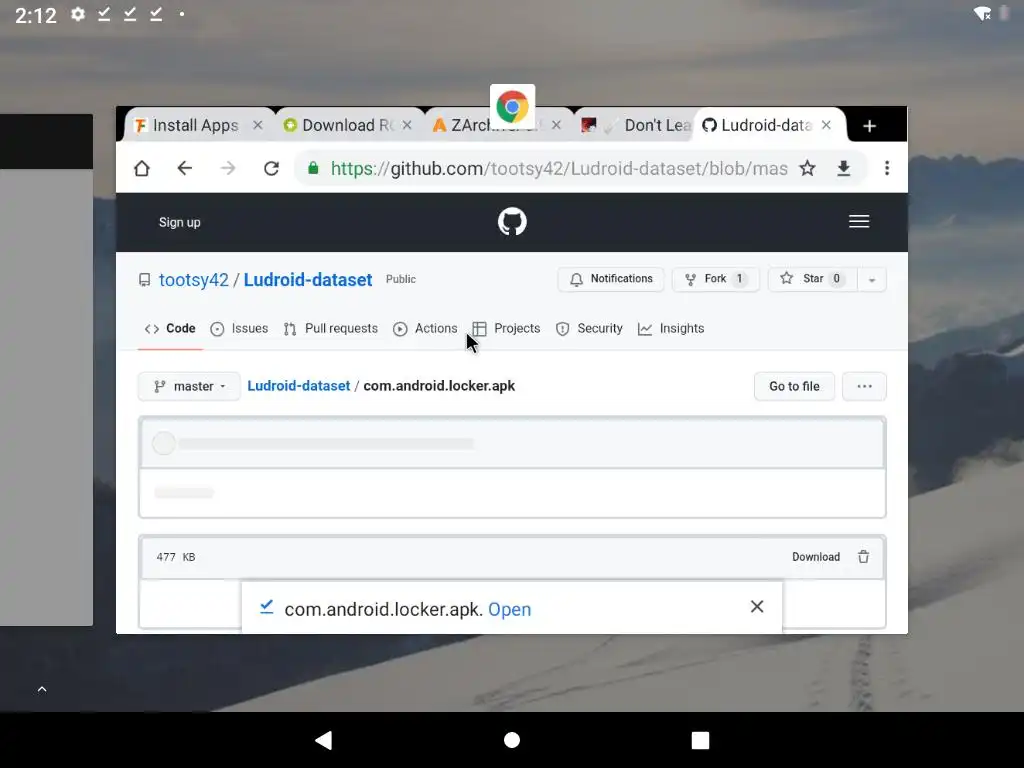This screenshot has width=1024, height=768.
Task: Navigate back in Chrome
Action: 185,168
